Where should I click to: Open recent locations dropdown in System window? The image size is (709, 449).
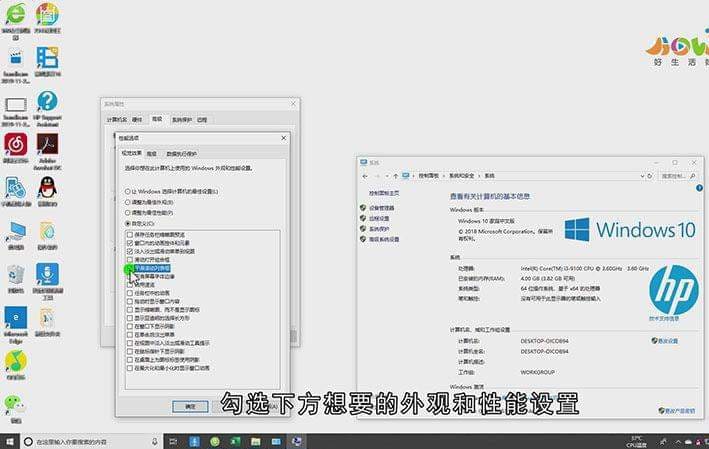pos(387,176)
